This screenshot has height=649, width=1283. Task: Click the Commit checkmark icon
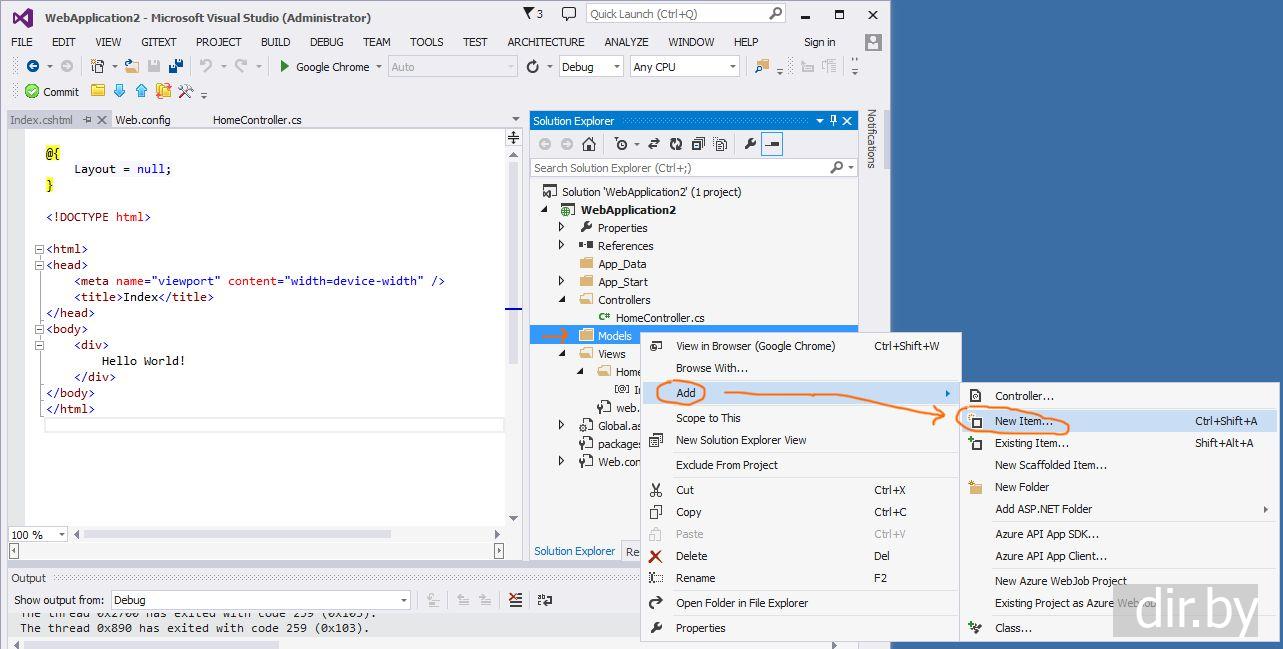point(32,91)
